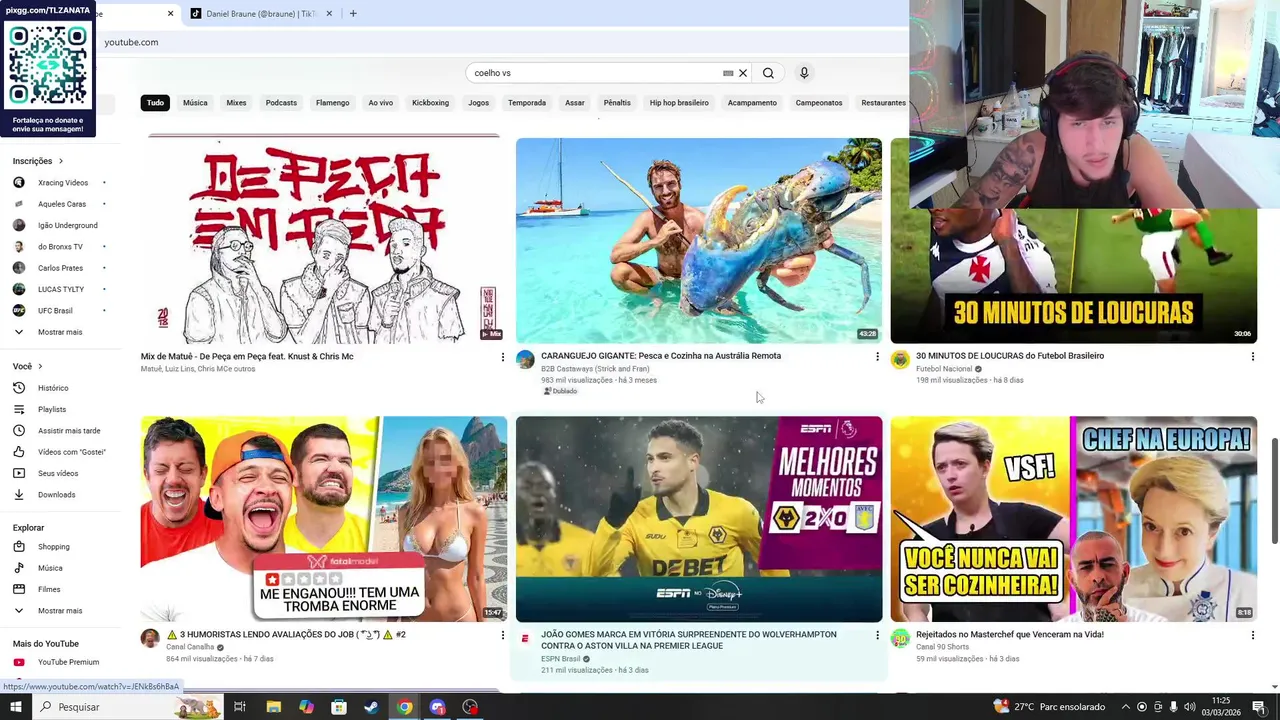Open Seus vídeos in the sidebar
The height and width of the screenshot is (720, 1280).
click(58, 473)
